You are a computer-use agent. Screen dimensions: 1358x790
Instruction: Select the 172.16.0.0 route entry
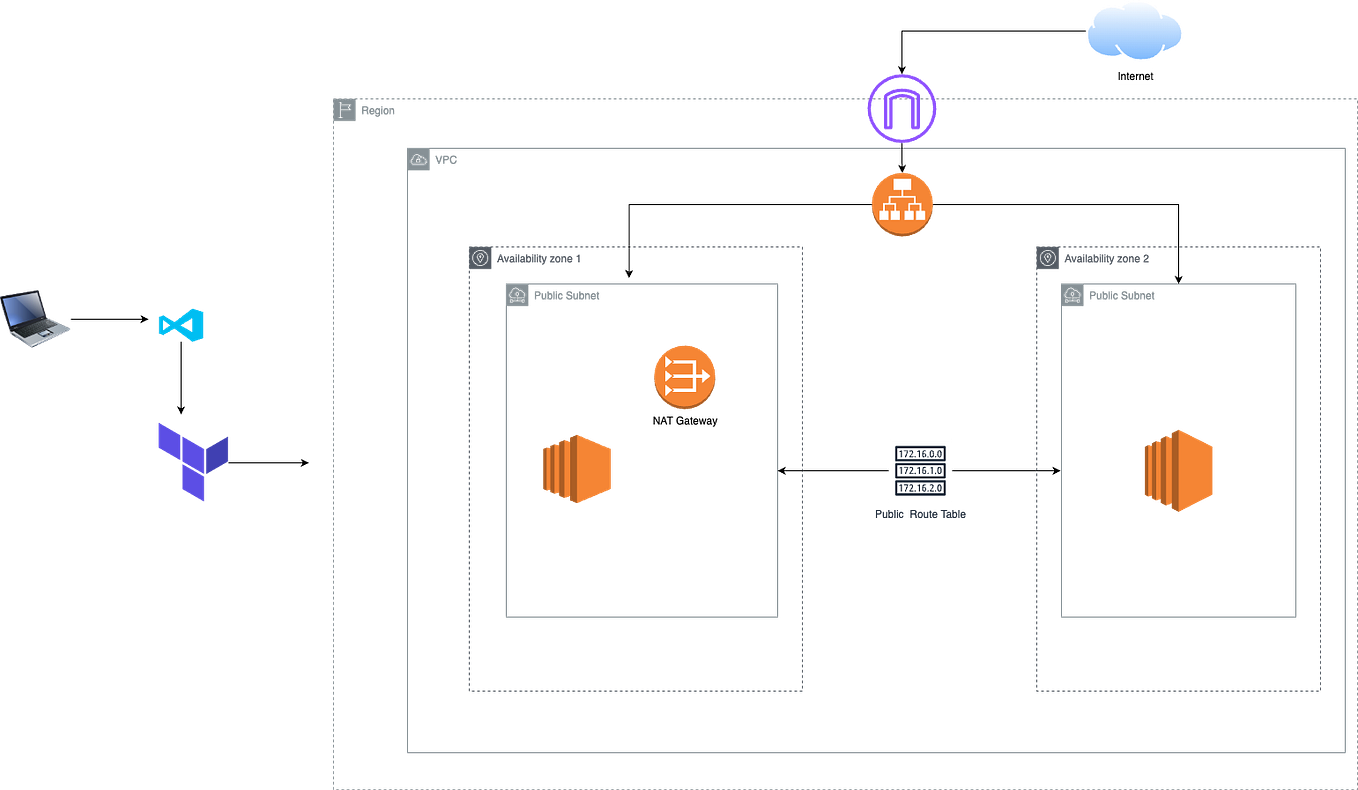[x=920, y=451]
